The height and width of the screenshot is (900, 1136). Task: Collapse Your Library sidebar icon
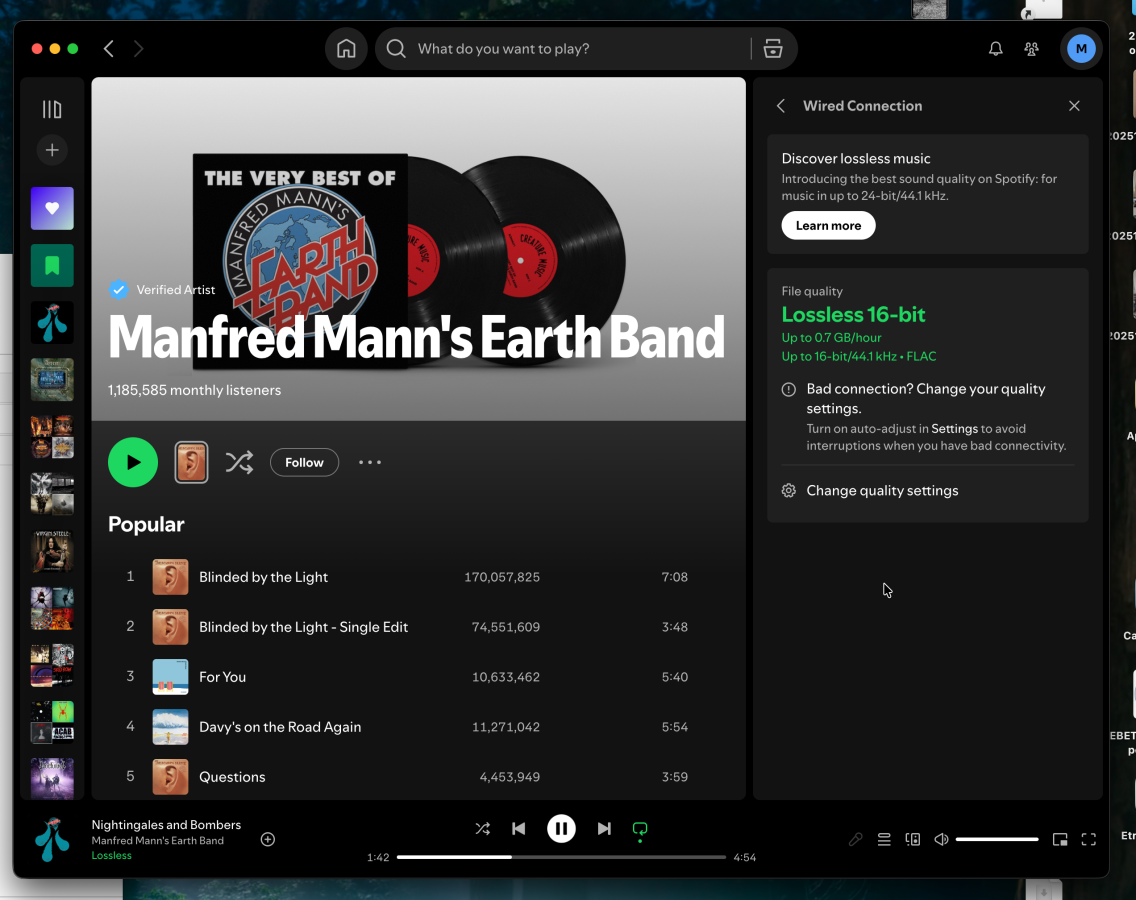(x=52, y=109)
